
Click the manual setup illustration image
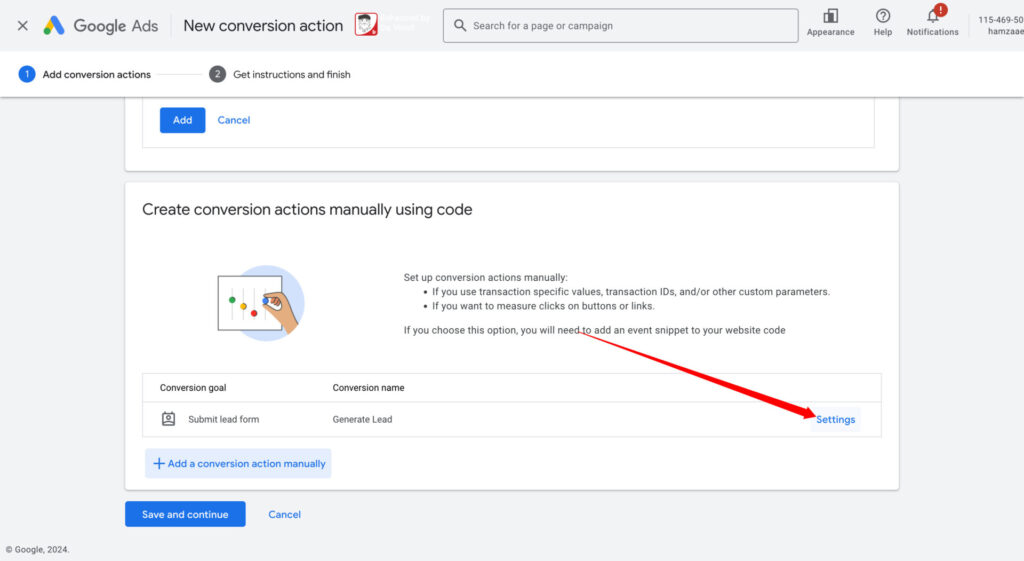[x=260, y=303]
